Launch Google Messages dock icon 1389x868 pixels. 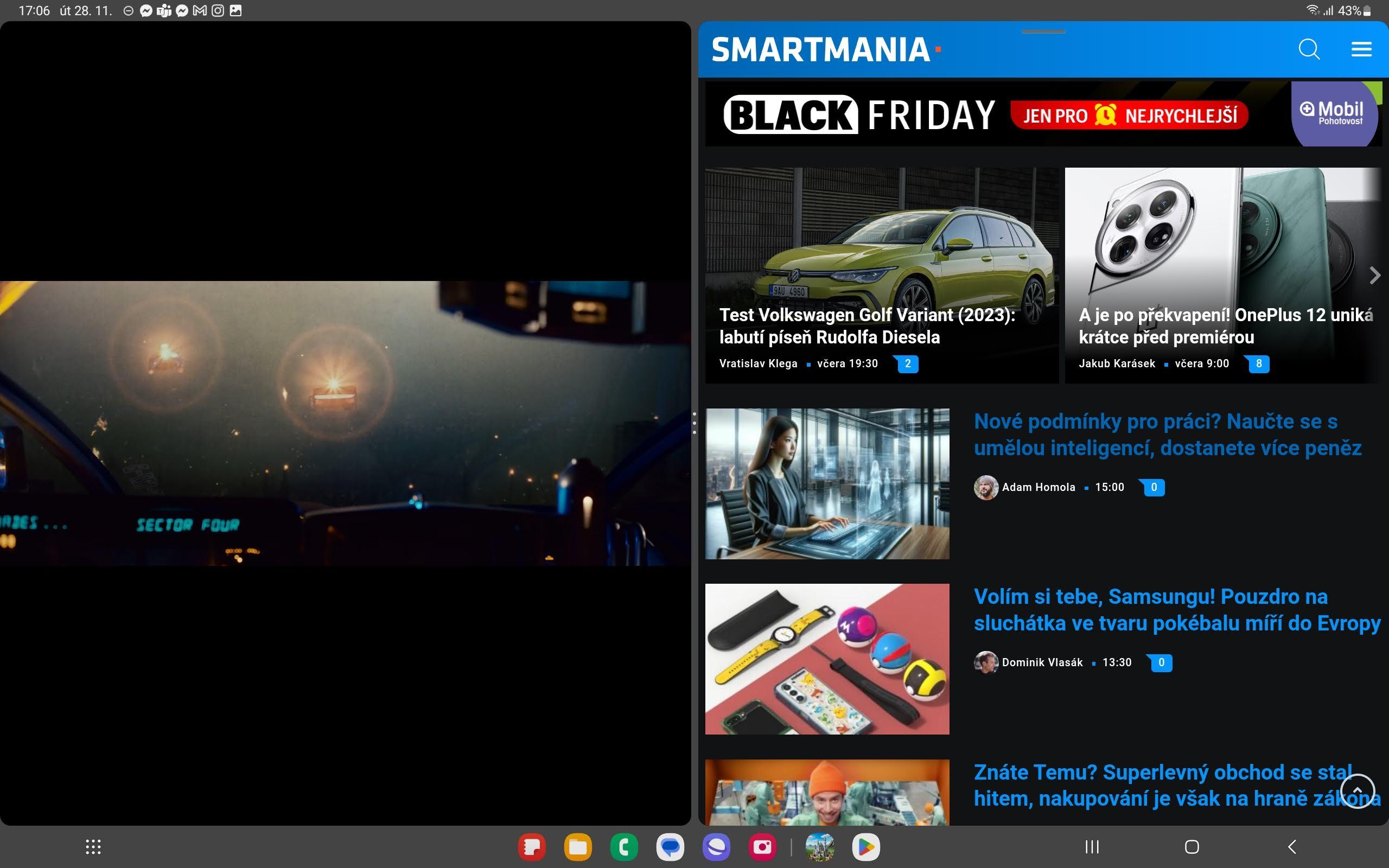coord(671,847)
